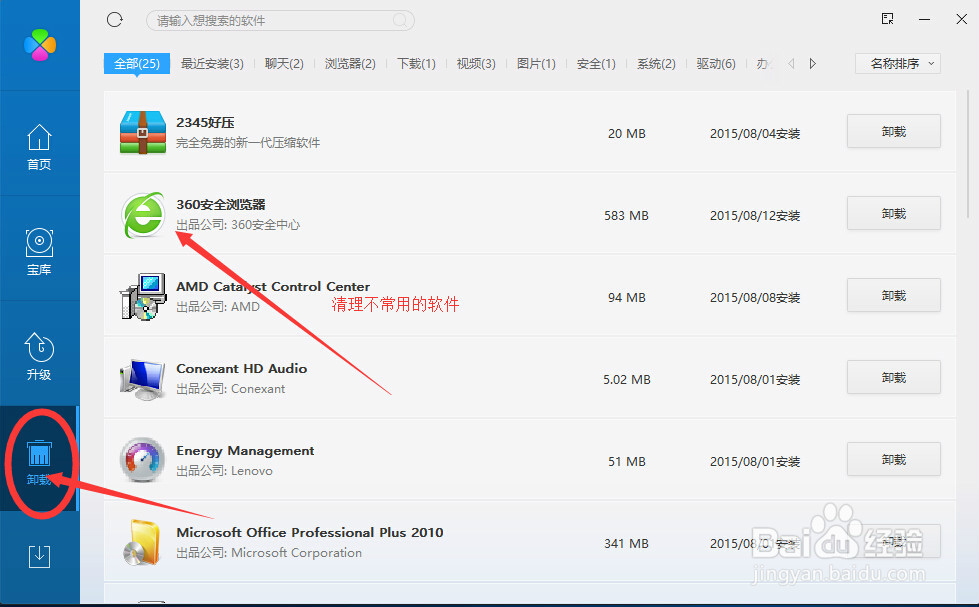Focus the software search box
Image resolution: width=979 pixels, height=607 pixels.
tap(280, 21)
